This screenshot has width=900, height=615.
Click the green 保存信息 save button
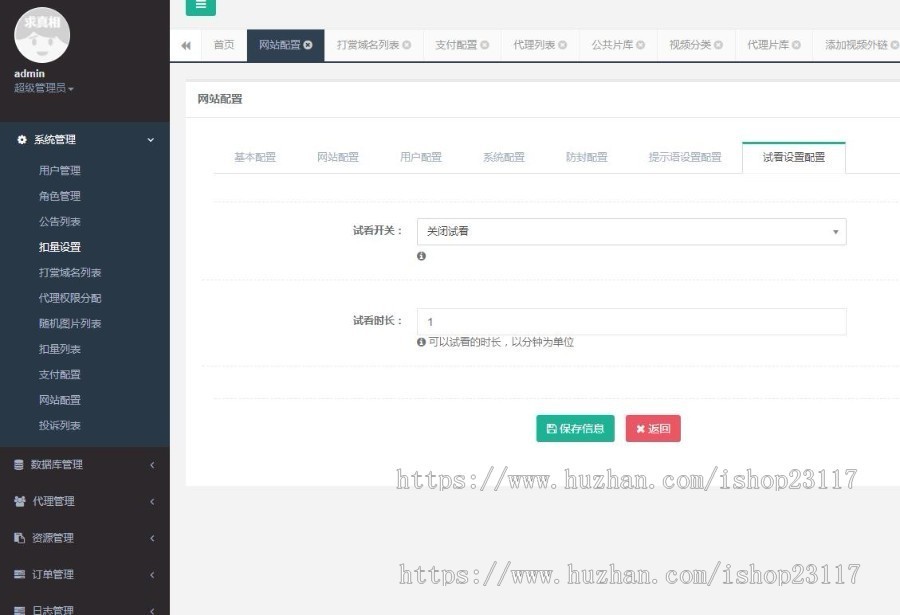[x=575, y=428]
